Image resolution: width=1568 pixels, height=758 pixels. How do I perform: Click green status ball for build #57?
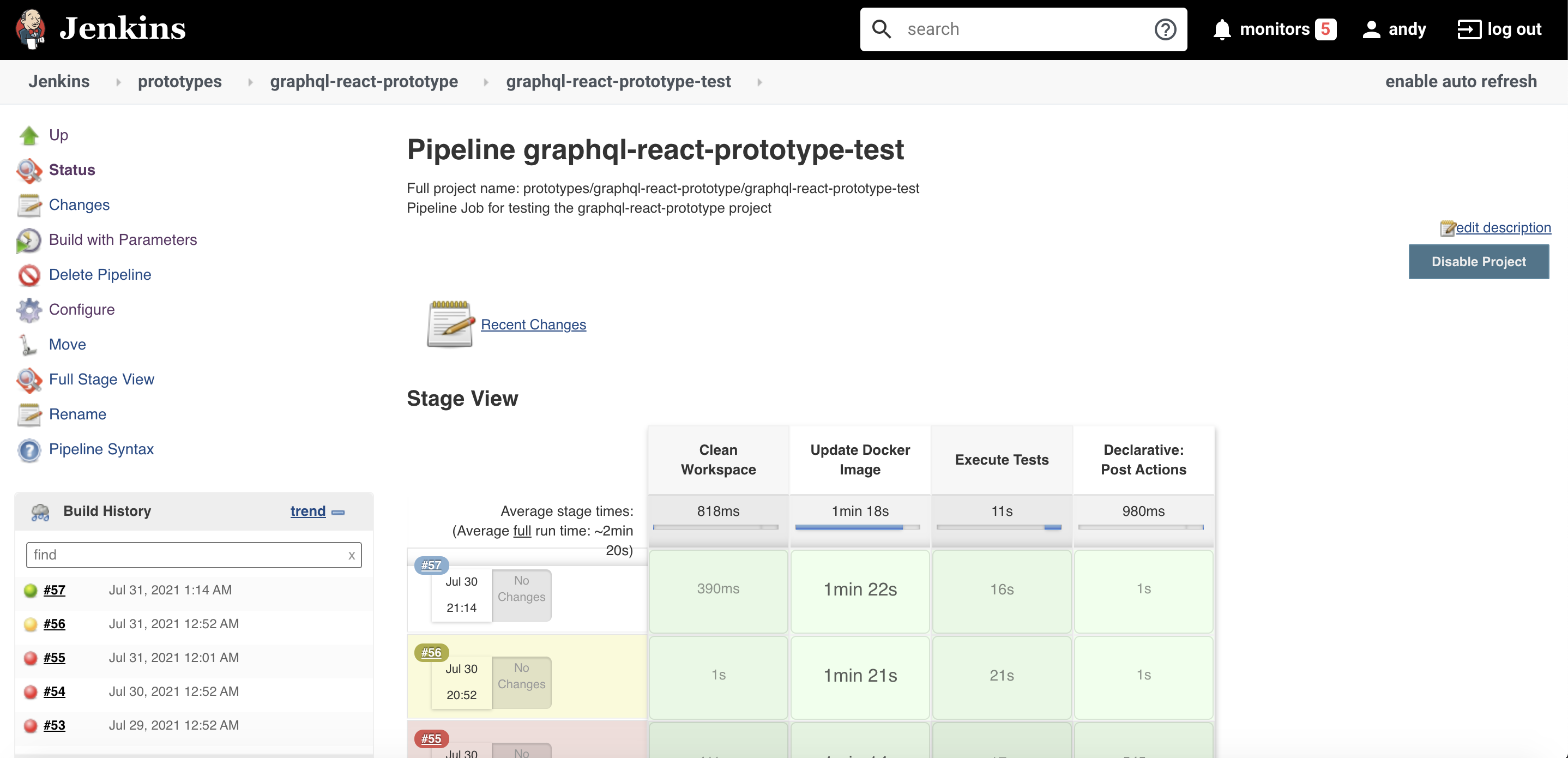point(31,591)
